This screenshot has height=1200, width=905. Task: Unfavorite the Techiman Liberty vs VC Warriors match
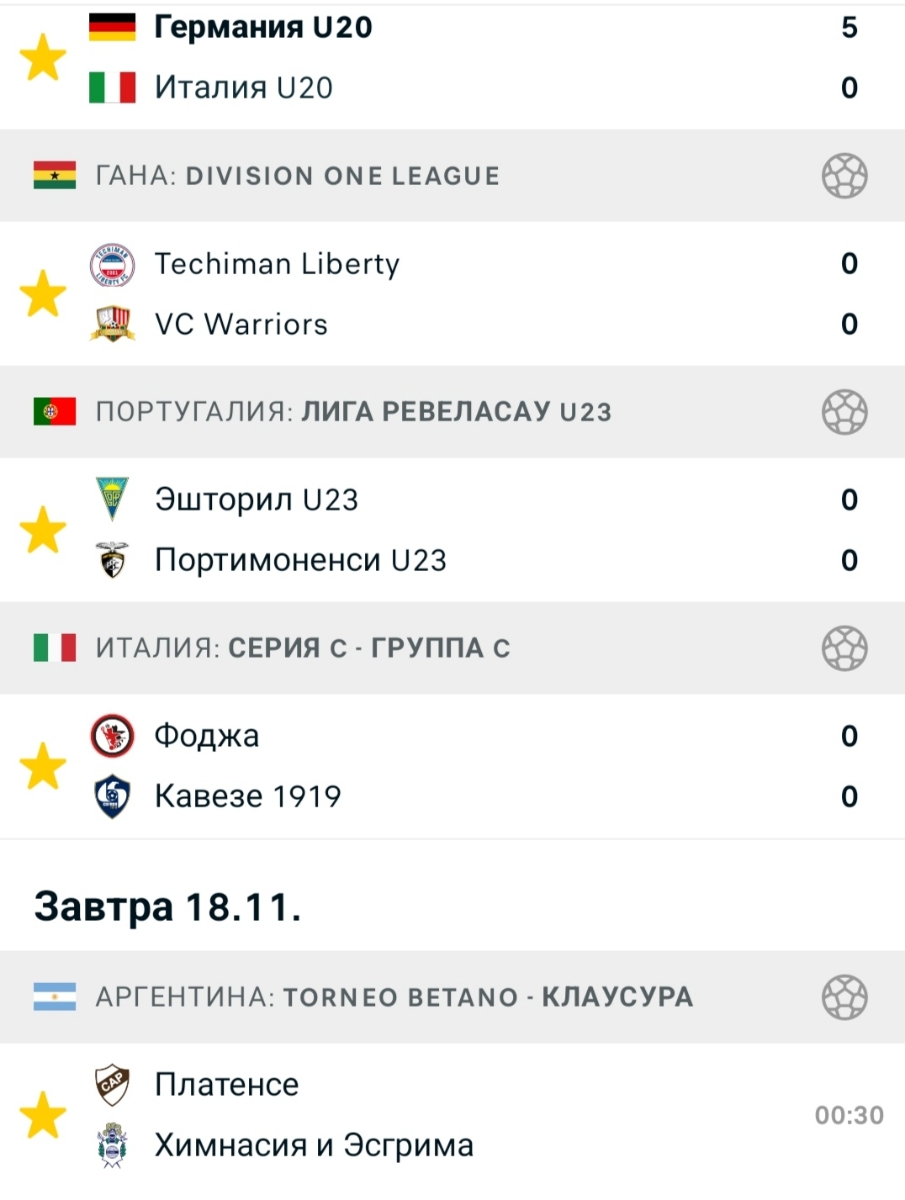click(x=44, y=295)
